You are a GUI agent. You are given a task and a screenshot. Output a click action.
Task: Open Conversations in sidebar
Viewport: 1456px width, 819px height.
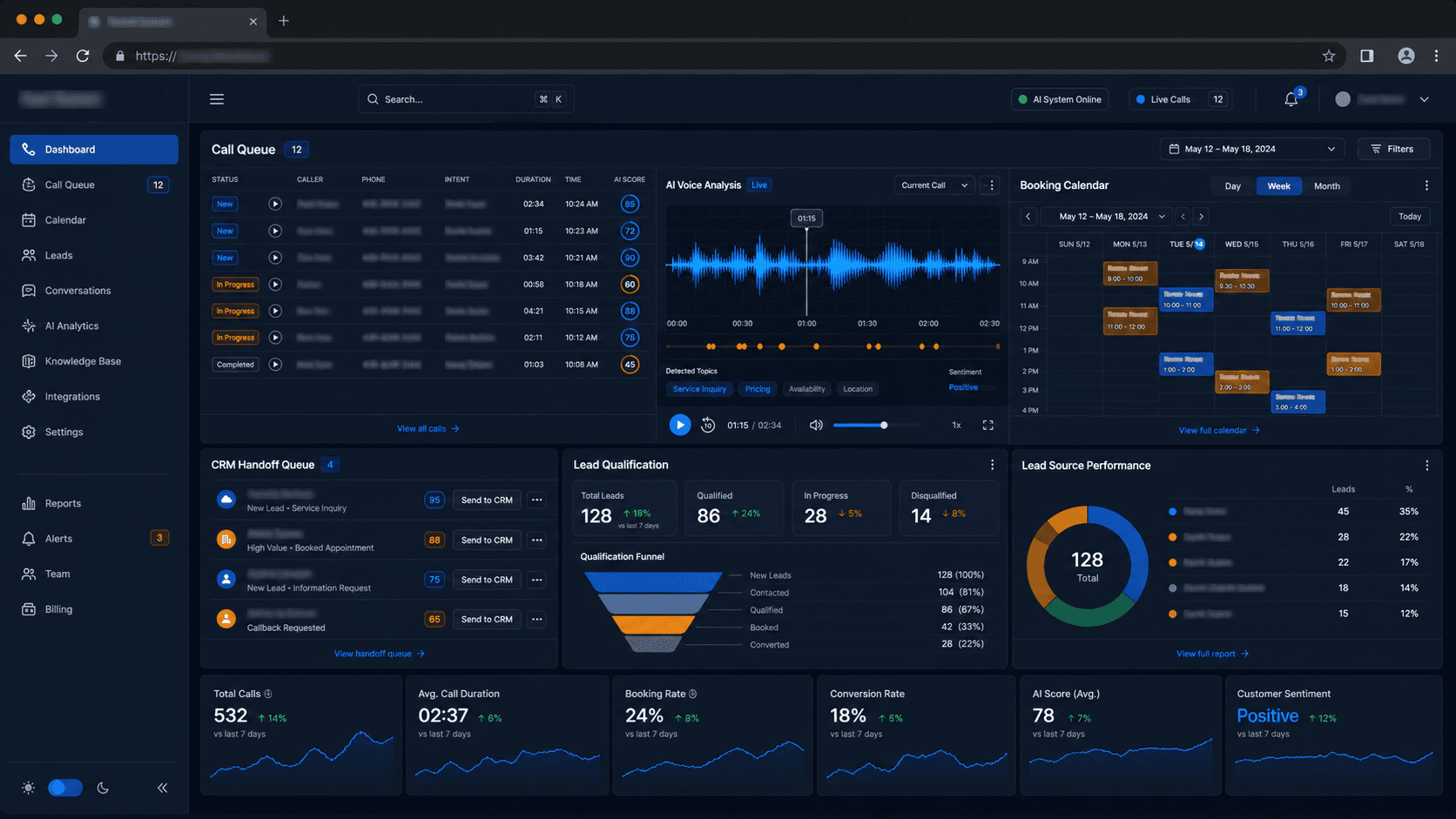pos(94,291)
